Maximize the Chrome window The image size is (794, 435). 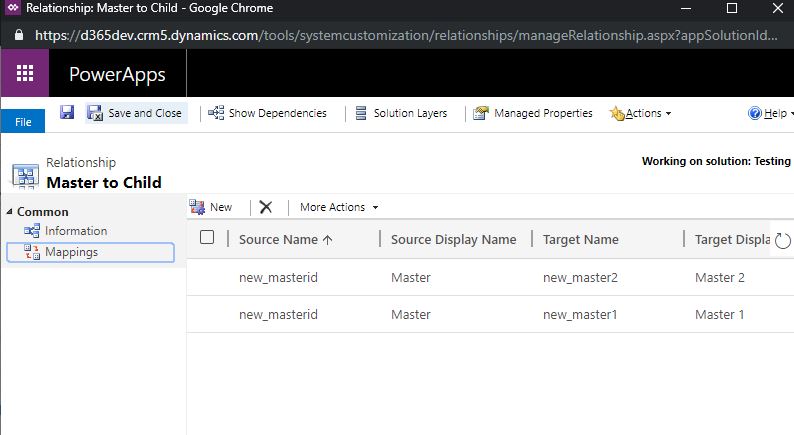point(732,8)
